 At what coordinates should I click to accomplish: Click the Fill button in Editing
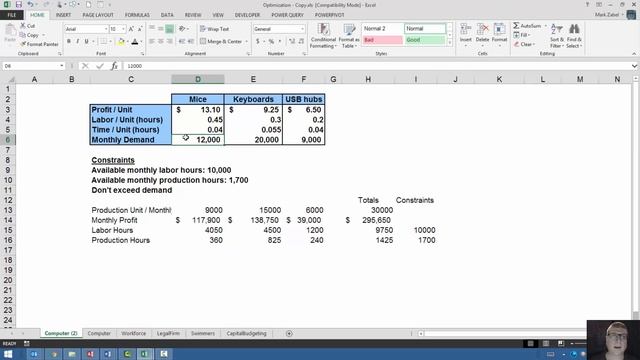pos(523,35)
